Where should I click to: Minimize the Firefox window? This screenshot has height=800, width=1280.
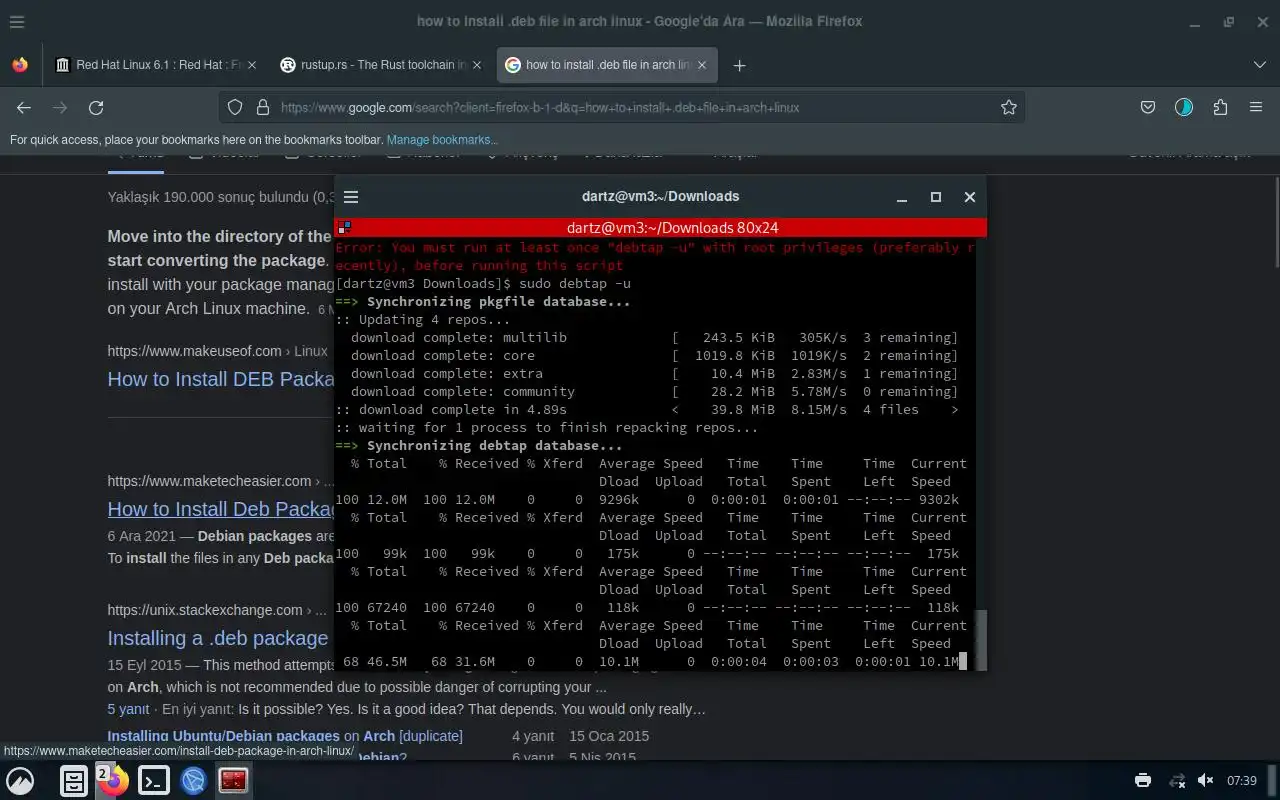coord(1195,21)
